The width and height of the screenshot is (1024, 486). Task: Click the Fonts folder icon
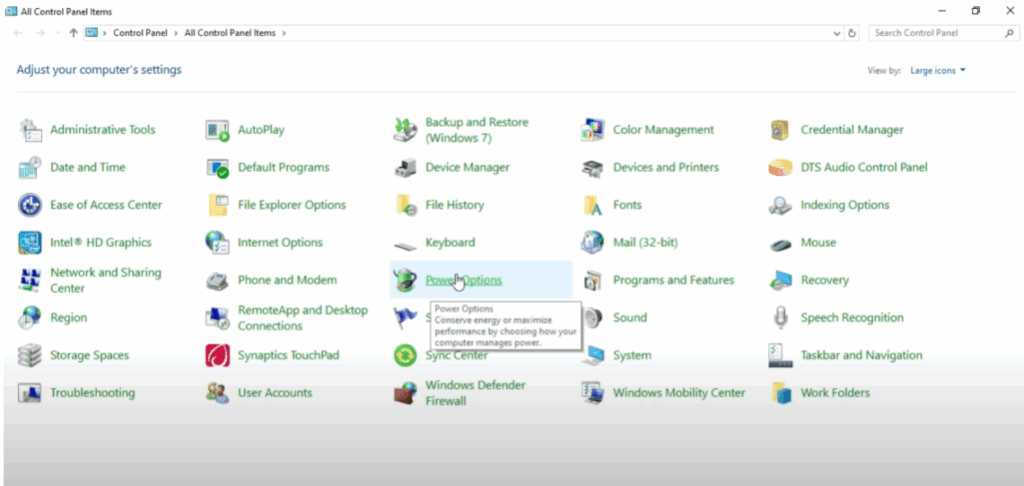click(592, 205)
